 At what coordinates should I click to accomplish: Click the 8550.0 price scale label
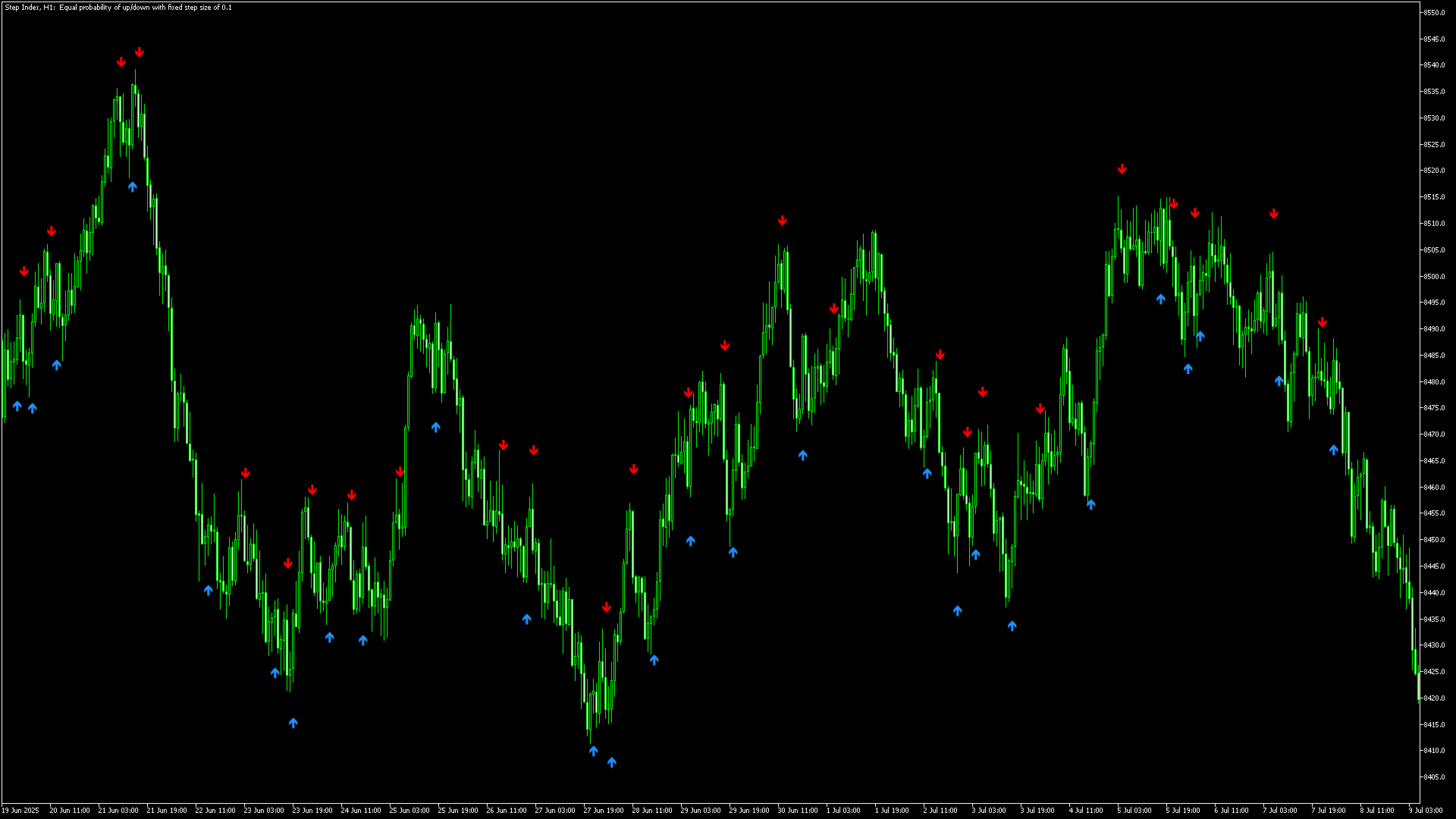coord(1433,13)
